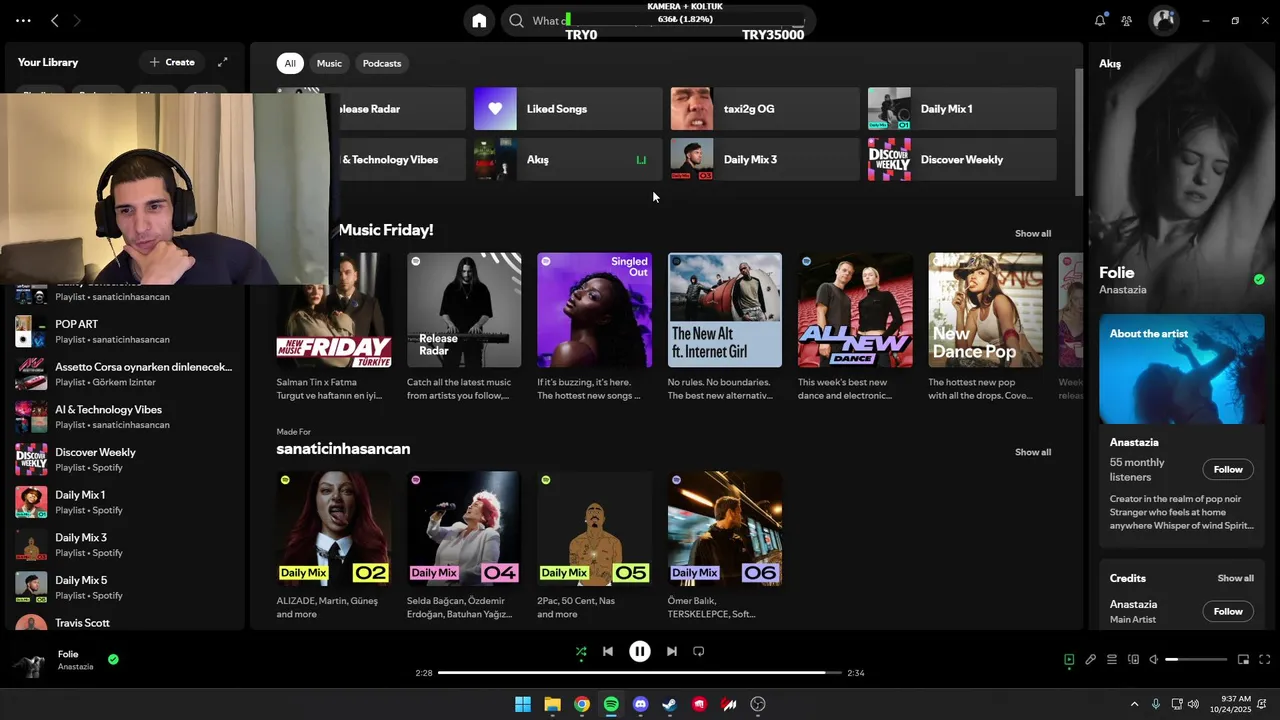The height and width of the screenshot is (720, 1280).
Task: Open Daily Mix 04 card
Action: click(464, 546)
